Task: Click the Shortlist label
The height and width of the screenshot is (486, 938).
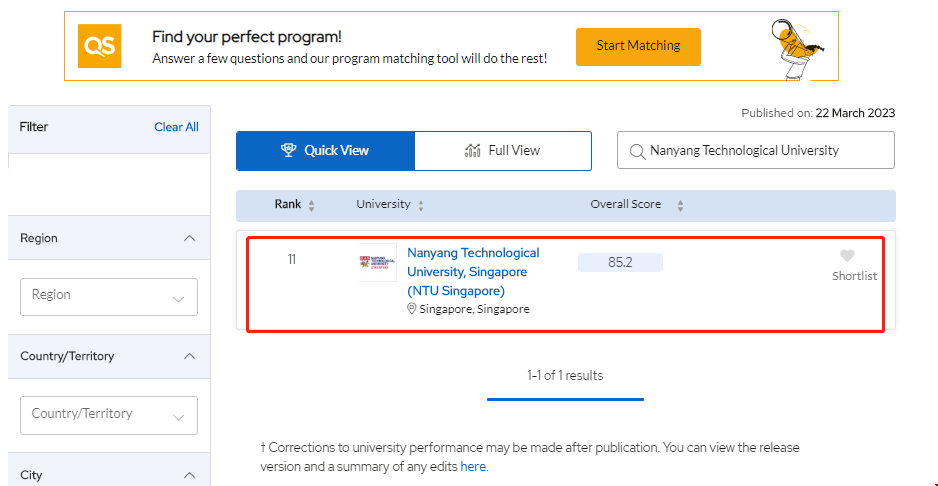Action: (x=854, y=277)
